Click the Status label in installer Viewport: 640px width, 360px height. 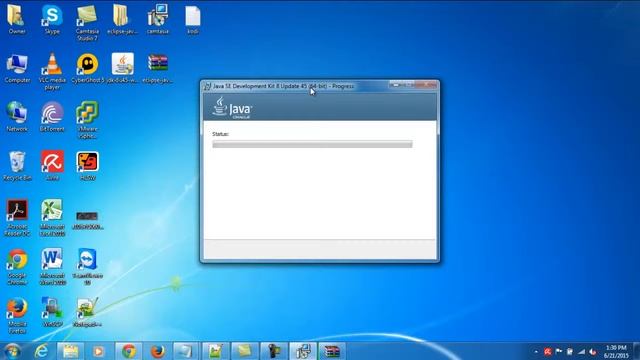(220, 134)
